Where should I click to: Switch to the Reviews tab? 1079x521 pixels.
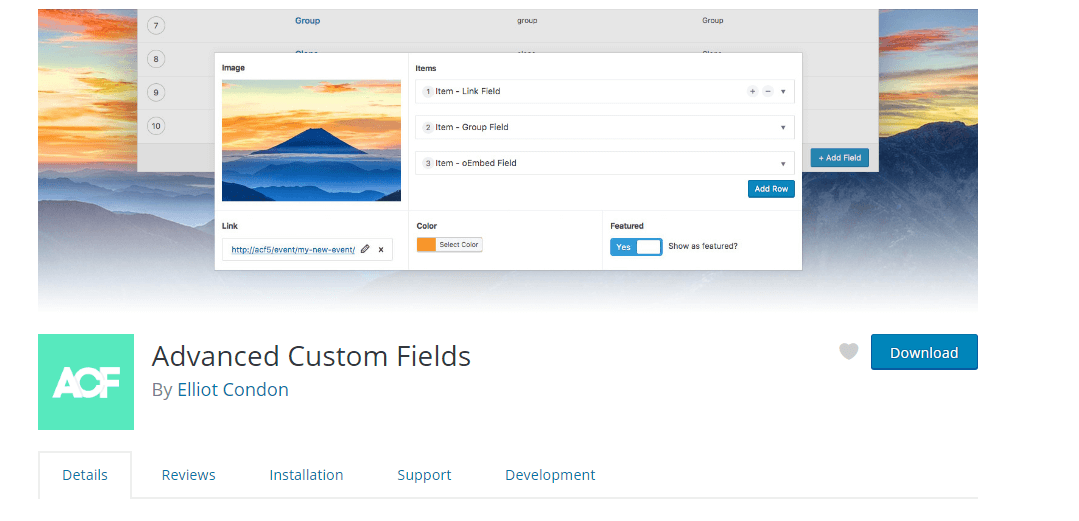pyautogui.click(x=189, y=475)
